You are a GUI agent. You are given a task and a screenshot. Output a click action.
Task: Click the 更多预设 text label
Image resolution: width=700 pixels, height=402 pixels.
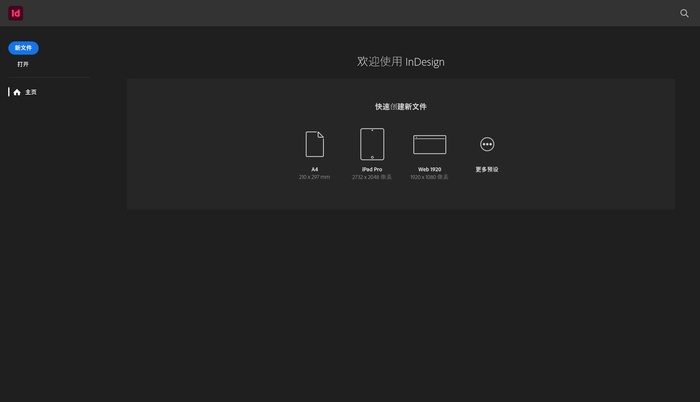click(487, 169)
